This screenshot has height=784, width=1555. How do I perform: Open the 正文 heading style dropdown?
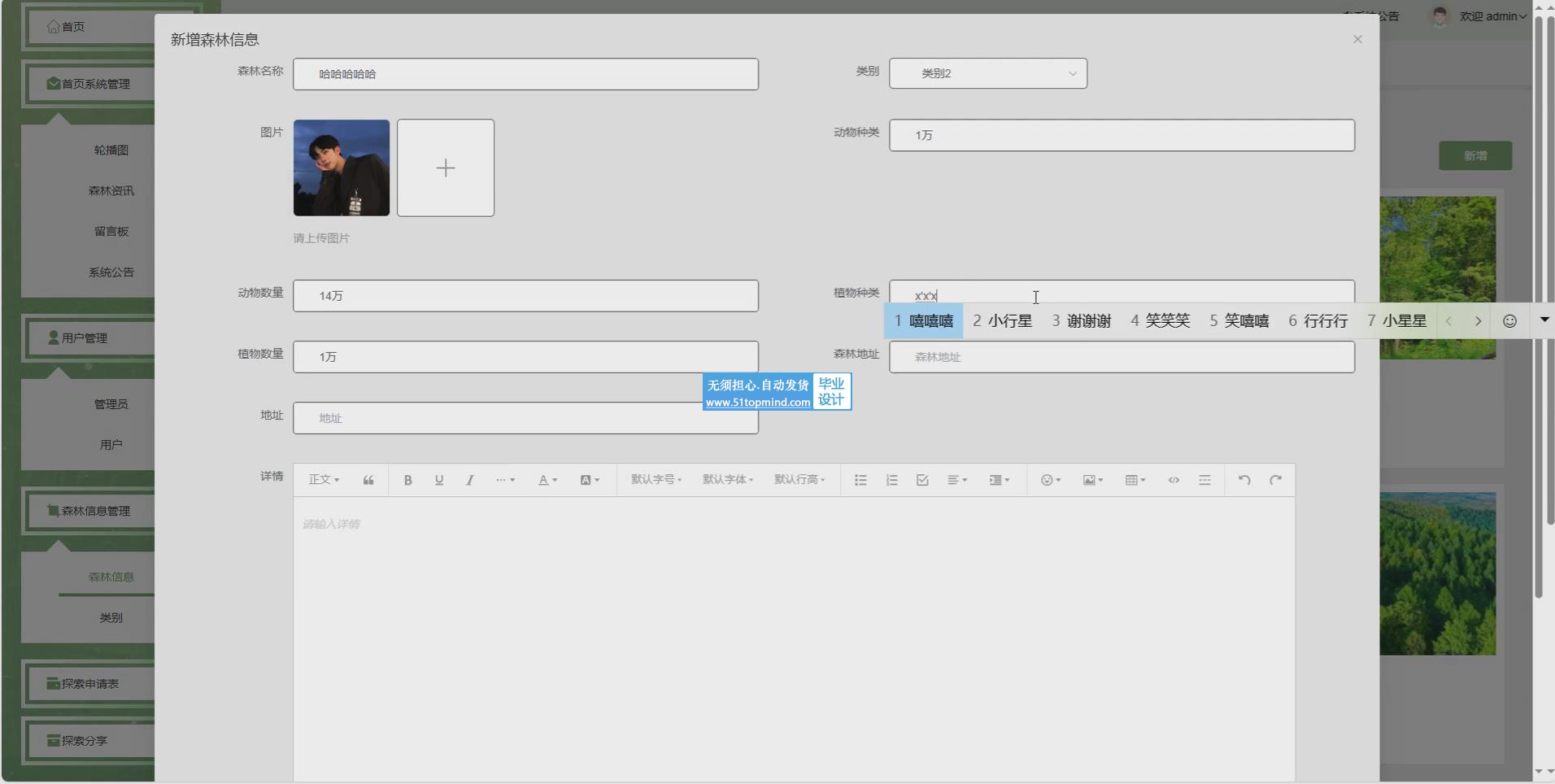324,480
